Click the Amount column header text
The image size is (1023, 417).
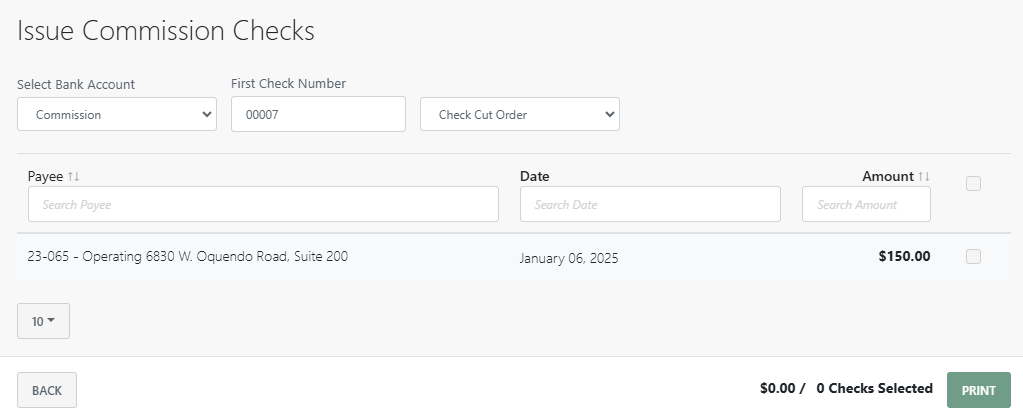pos(887,176)
